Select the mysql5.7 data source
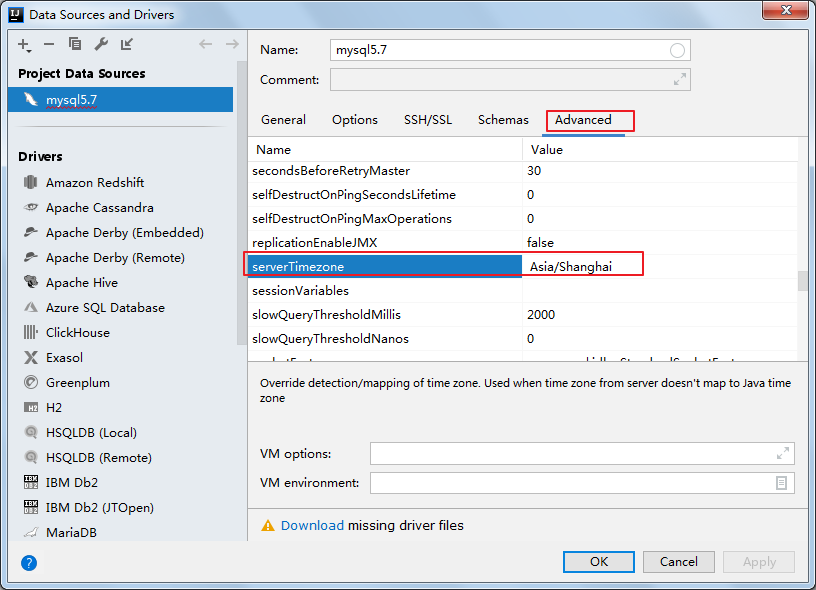 coord(121,99)
